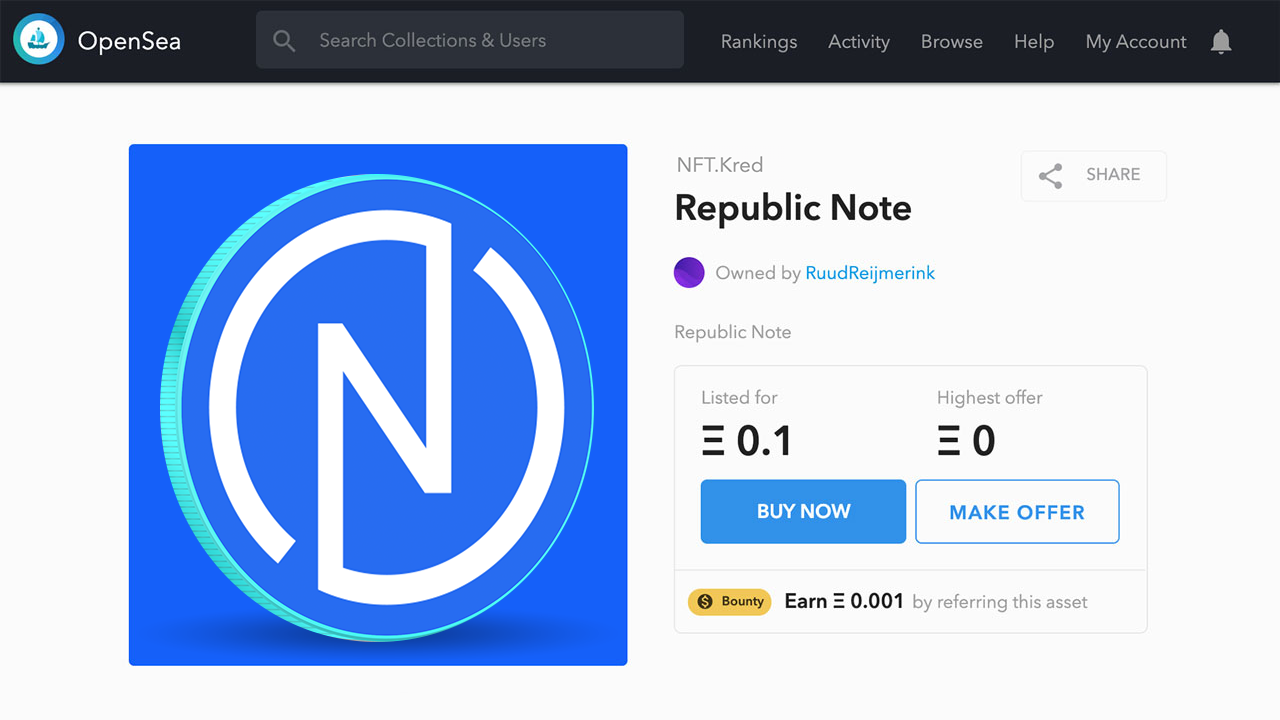Click the MAKE OFFER button
The image size is (1280, 720).
tap(1017, 512)
